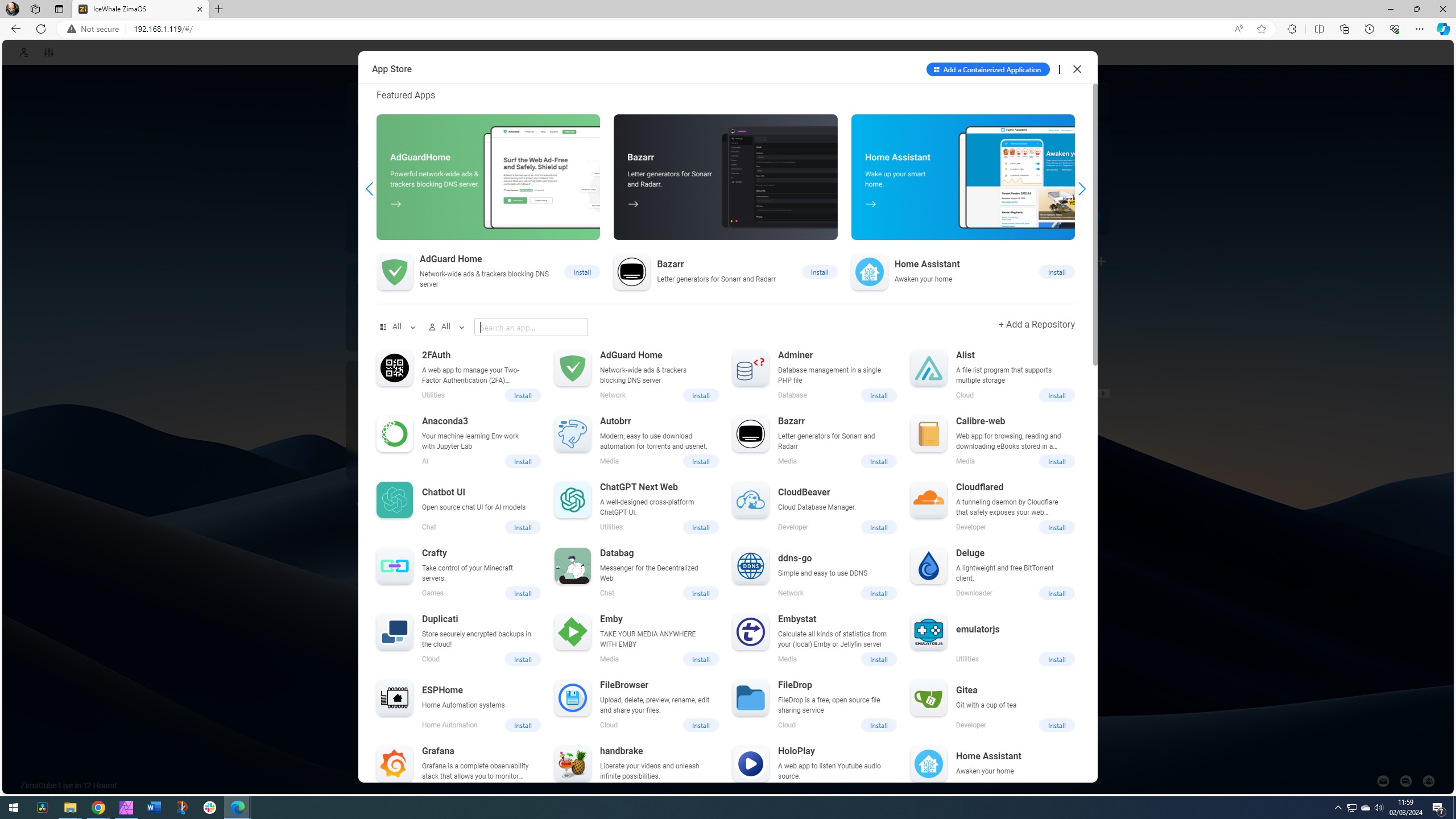Install the Cloudflared app

coord(1057,527)
